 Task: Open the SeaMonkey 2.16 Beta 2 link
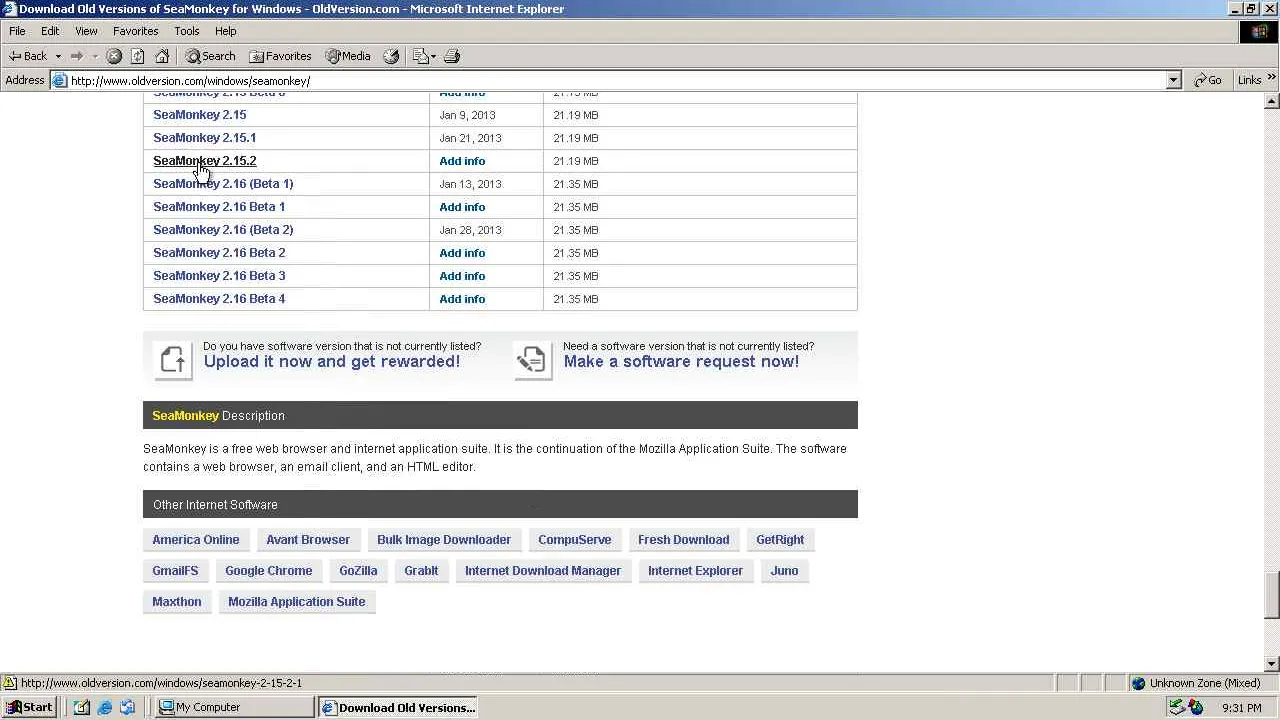[x=219, y=253]
